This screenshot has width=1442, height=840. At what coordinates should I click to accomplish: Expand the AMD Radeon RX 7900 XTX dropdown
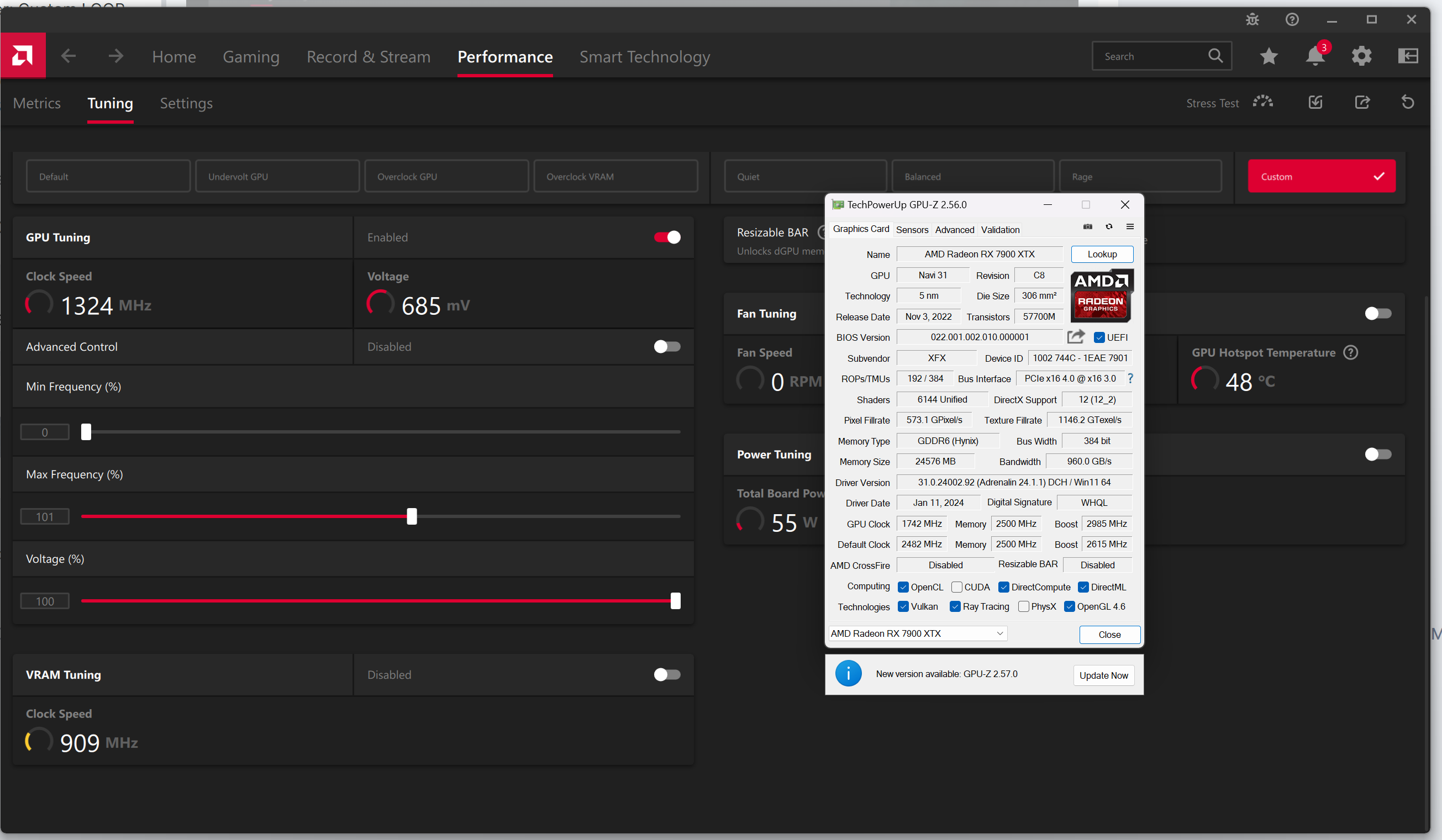(999, 633)
